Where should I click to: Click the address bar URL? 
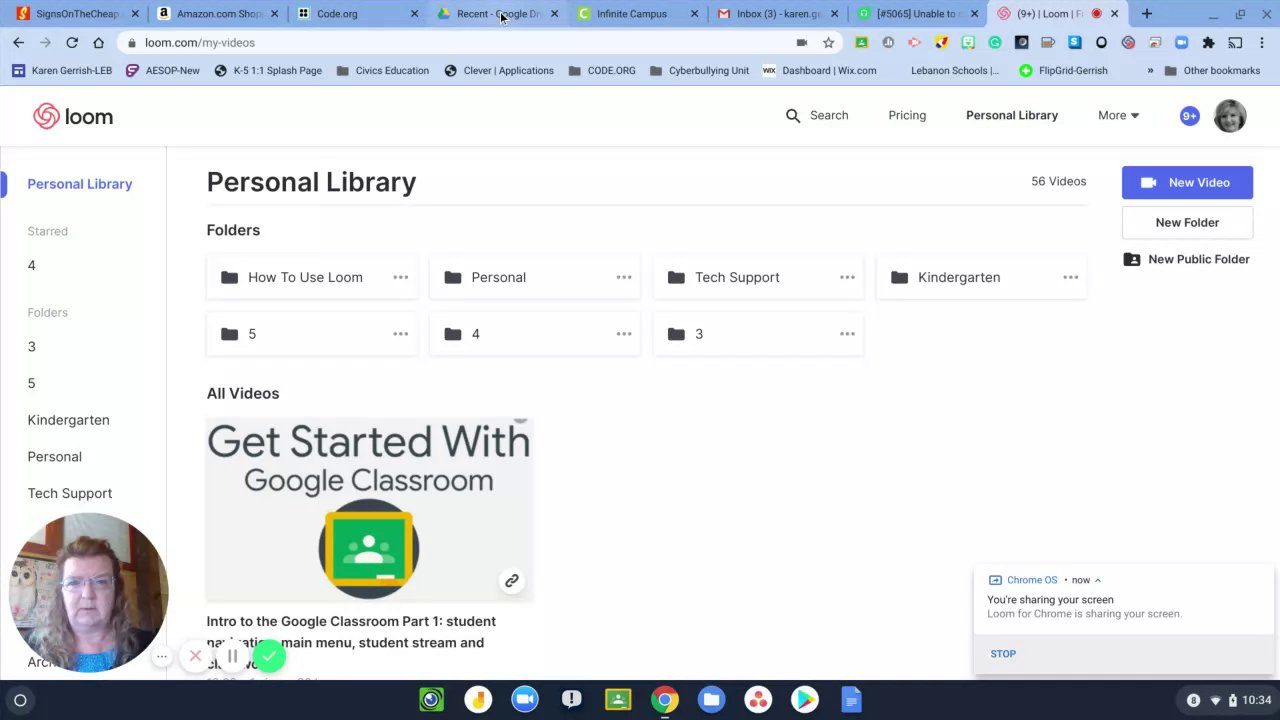(200, 43)
